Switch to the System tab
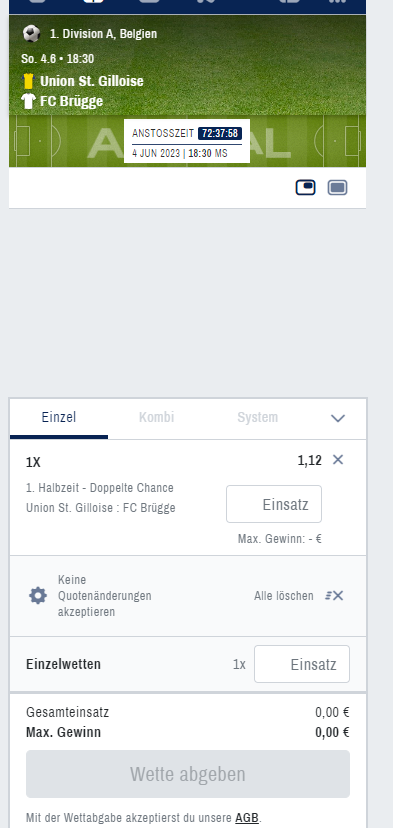This screenshot has height=828, width=393. point(257,418)
